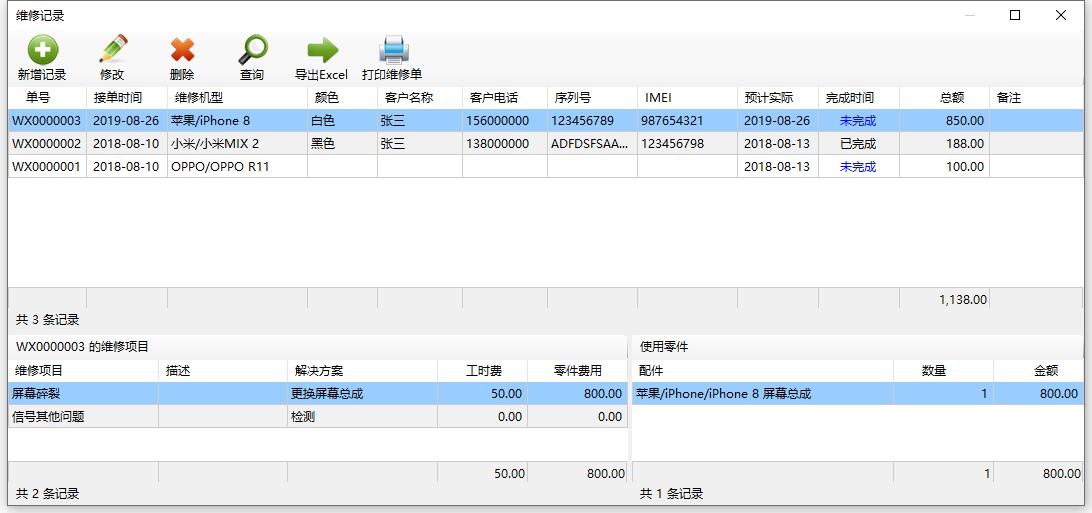Select record WX0000001
1092x513 pixels.
546,166
